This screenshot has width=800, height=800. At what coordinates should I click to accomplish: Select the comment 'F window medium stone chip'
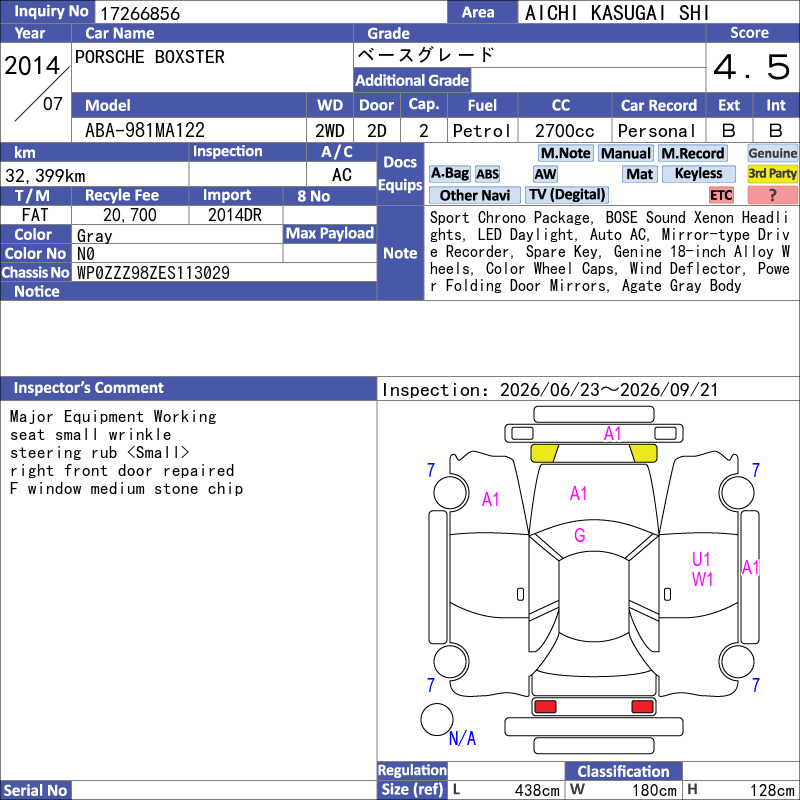[x=127, y=489]
